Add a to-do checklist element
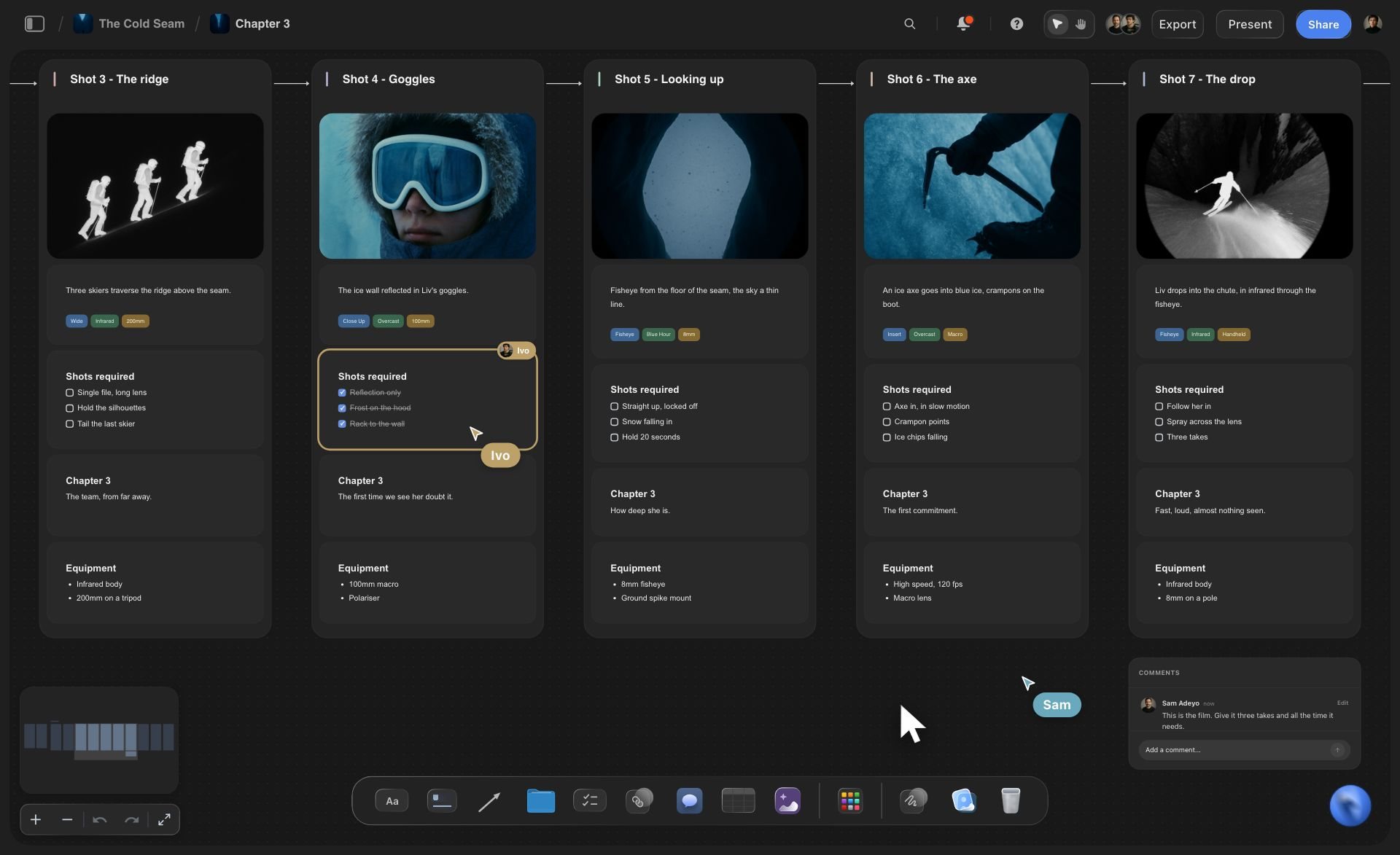Image resolution: width=1400 pixels, height=855 pixels. 589,801
